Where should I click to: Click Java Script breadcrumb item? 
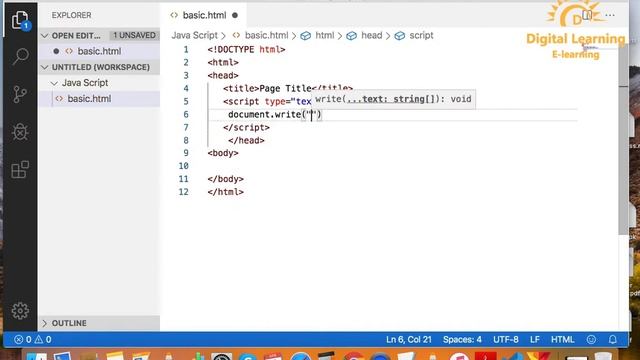194,36
